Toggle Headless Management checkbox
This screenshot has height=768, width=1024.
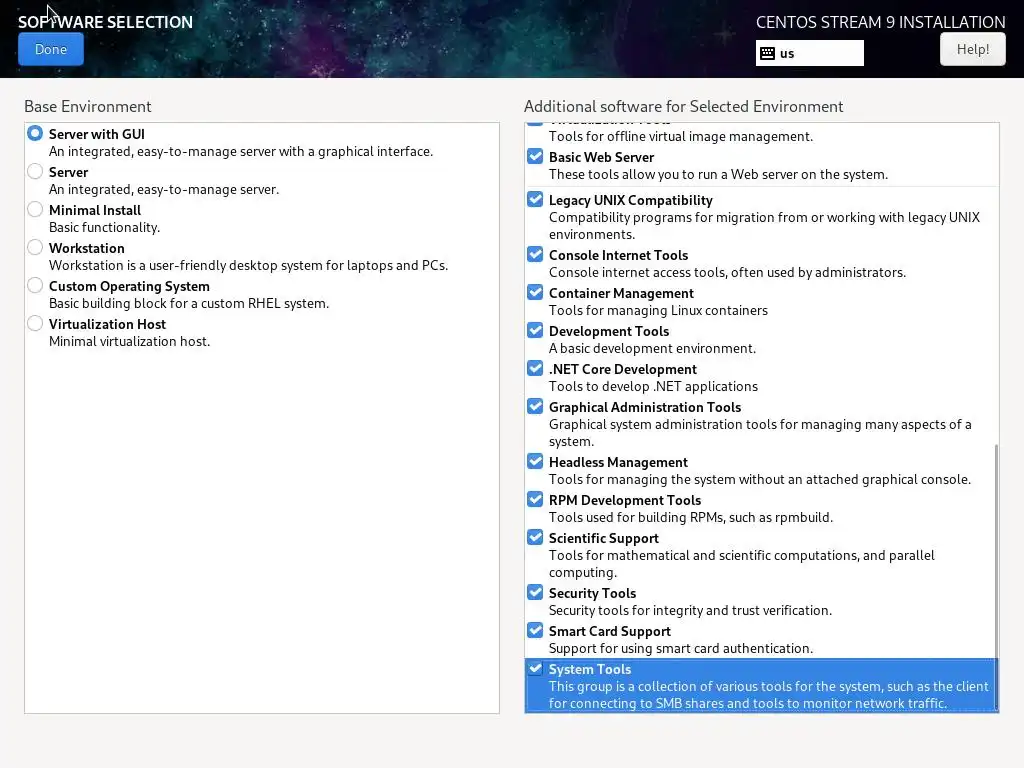[x=536, y=462]
